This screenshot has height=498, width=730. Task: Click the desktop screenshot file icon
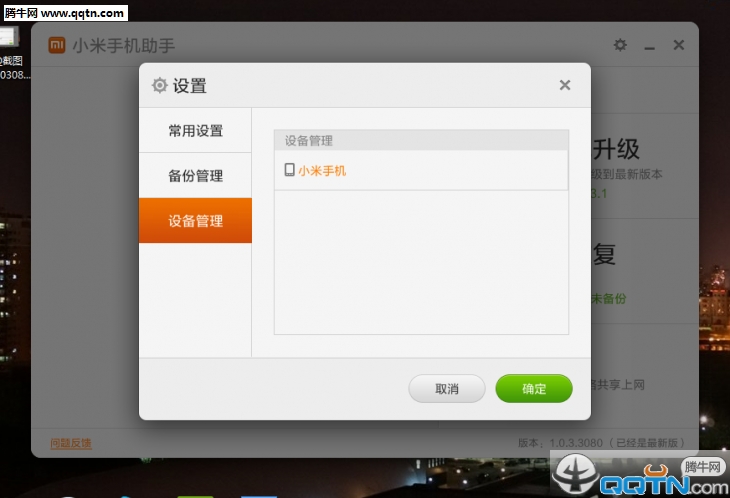9,37
